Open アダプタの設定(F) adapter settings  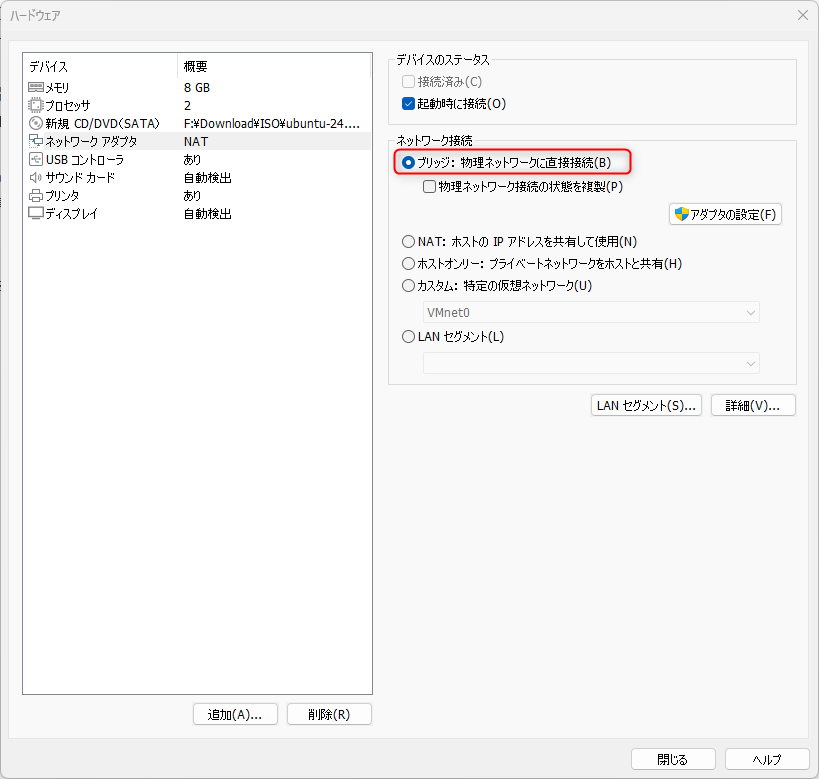coord(725,214)
